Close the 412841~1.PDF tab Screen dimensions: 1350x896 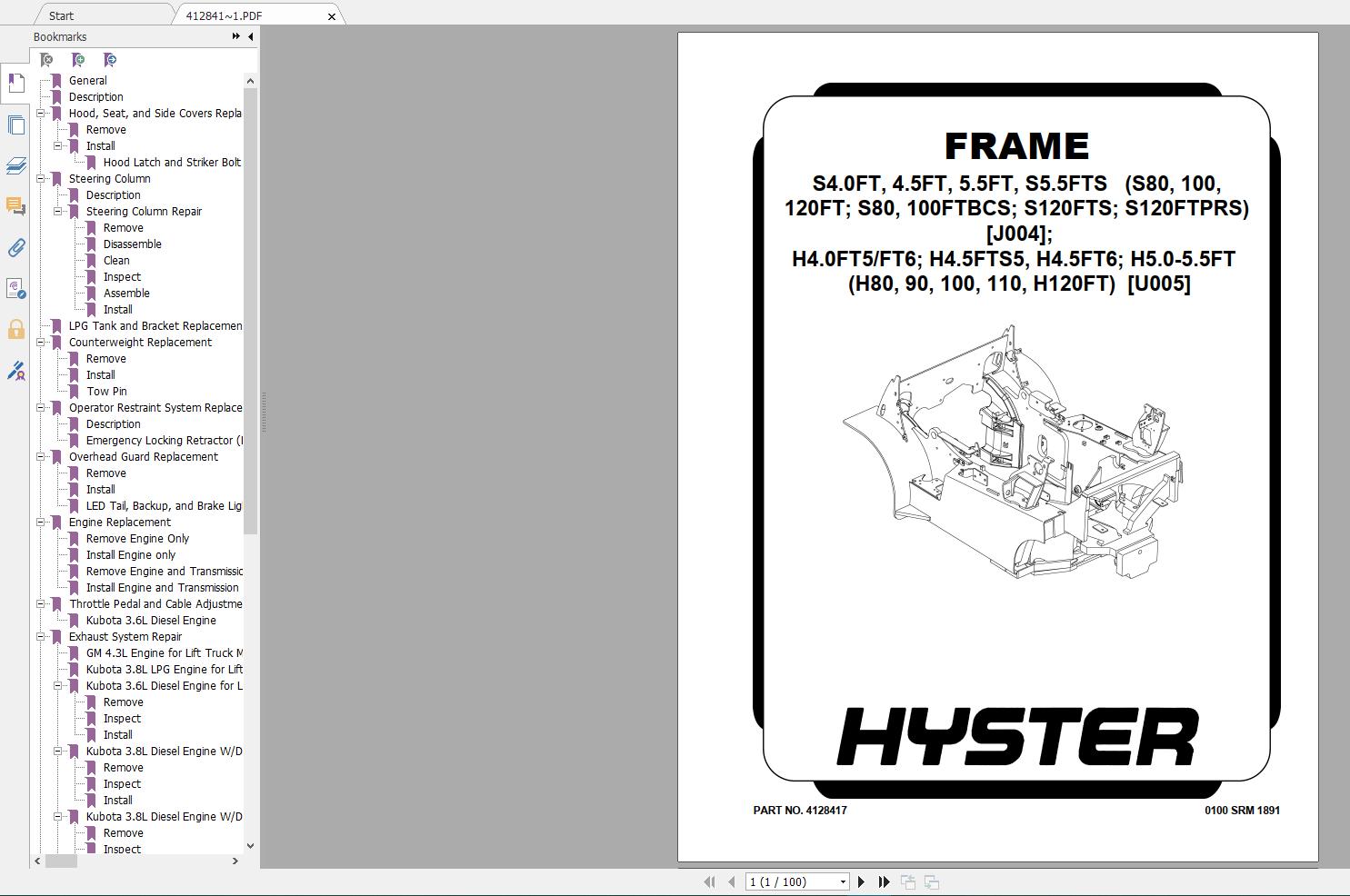pyautogui.click(x=332, y=16)
